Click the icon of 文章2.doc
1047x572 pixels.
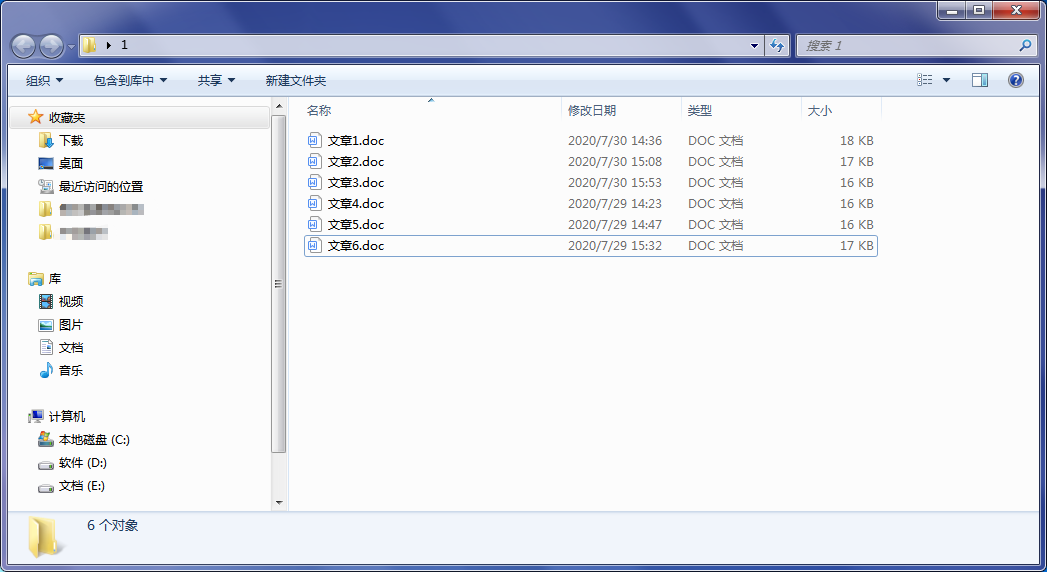pos(315,162)
